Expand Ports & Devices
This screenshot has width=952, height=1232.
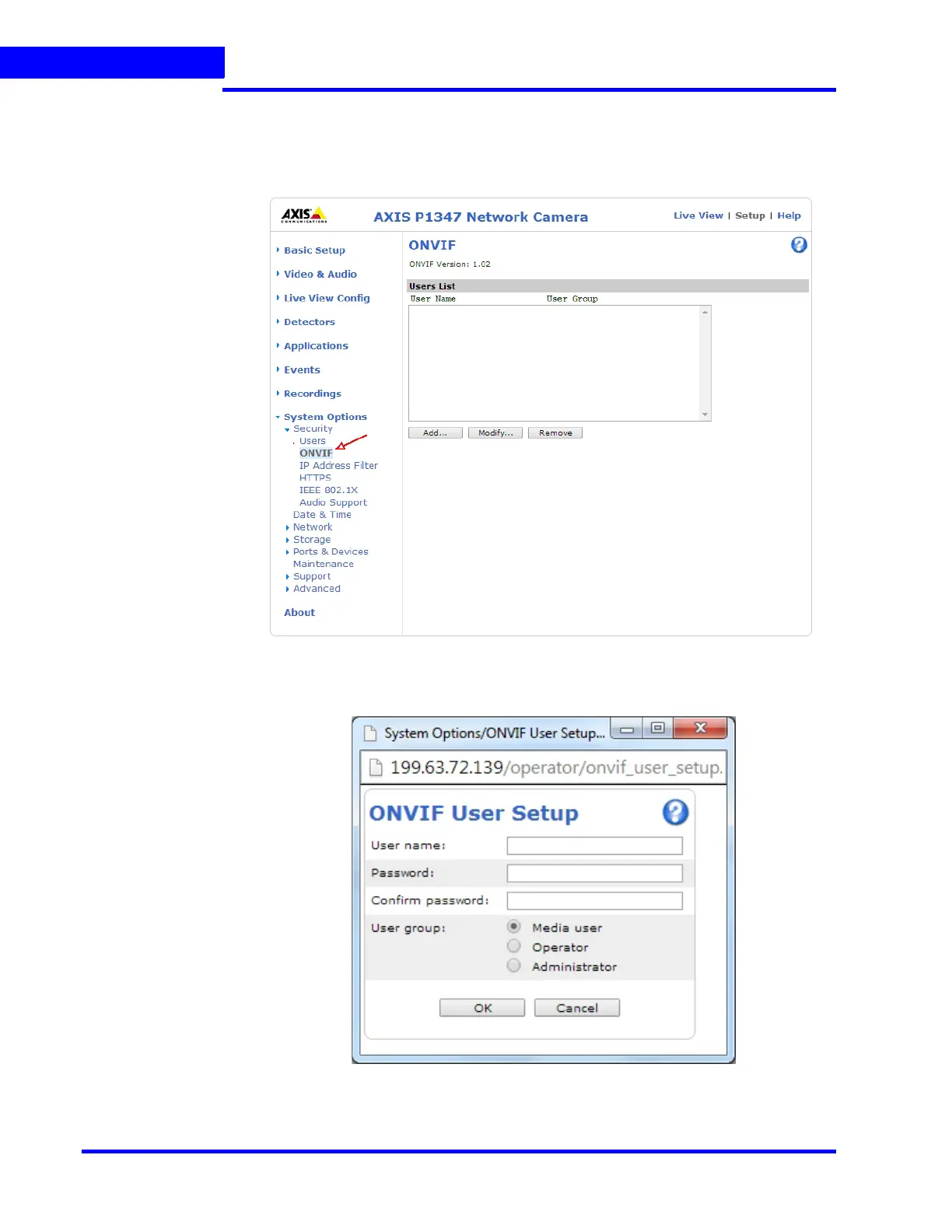click(330, 552)
